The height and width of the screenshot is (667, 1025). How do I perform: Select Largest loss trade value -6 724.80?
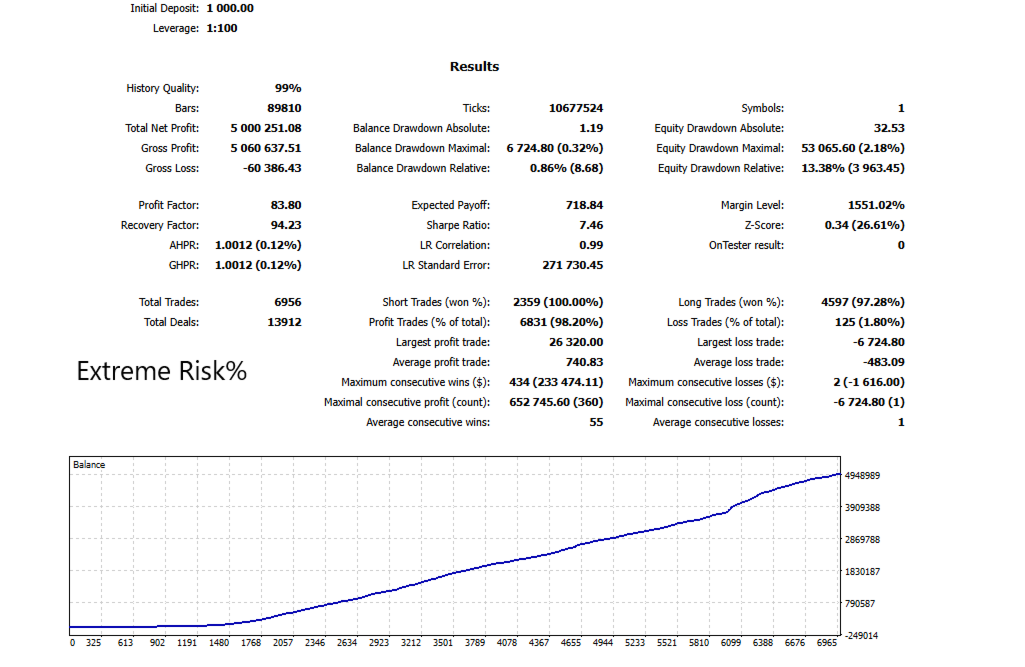pyautogui.click(x=879, y=342)
